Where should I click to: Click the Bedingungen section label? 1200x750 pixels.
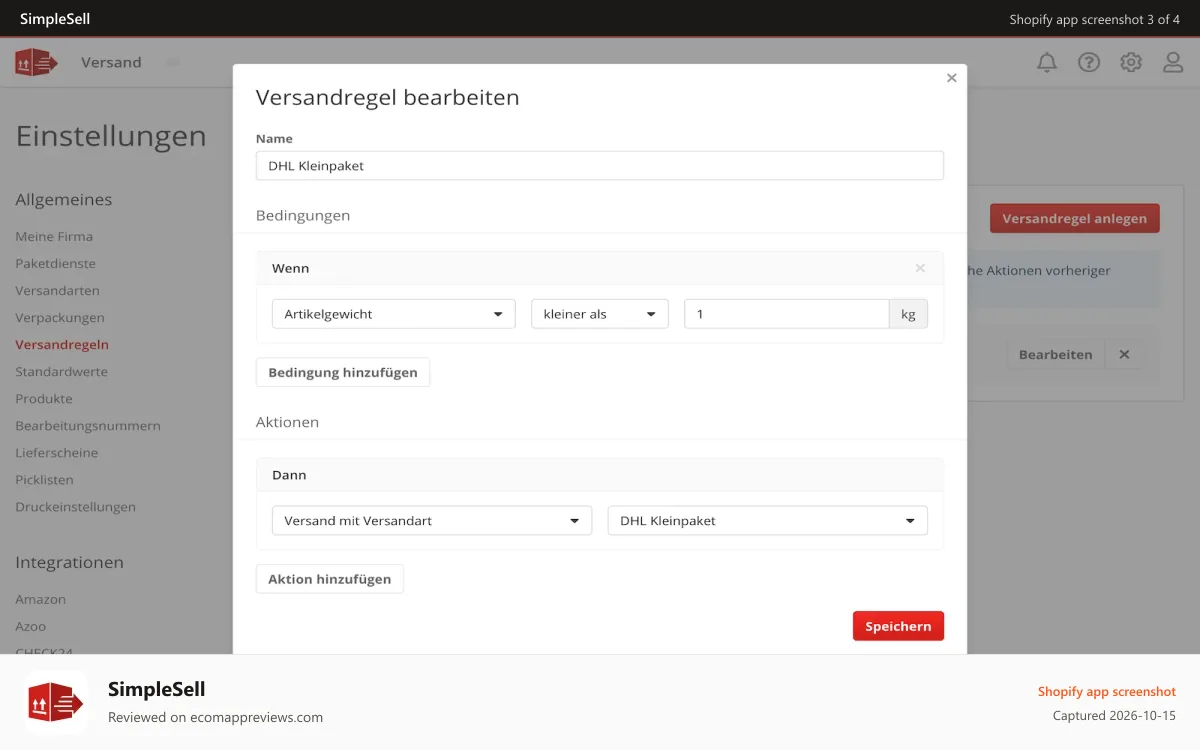[303, 215]
